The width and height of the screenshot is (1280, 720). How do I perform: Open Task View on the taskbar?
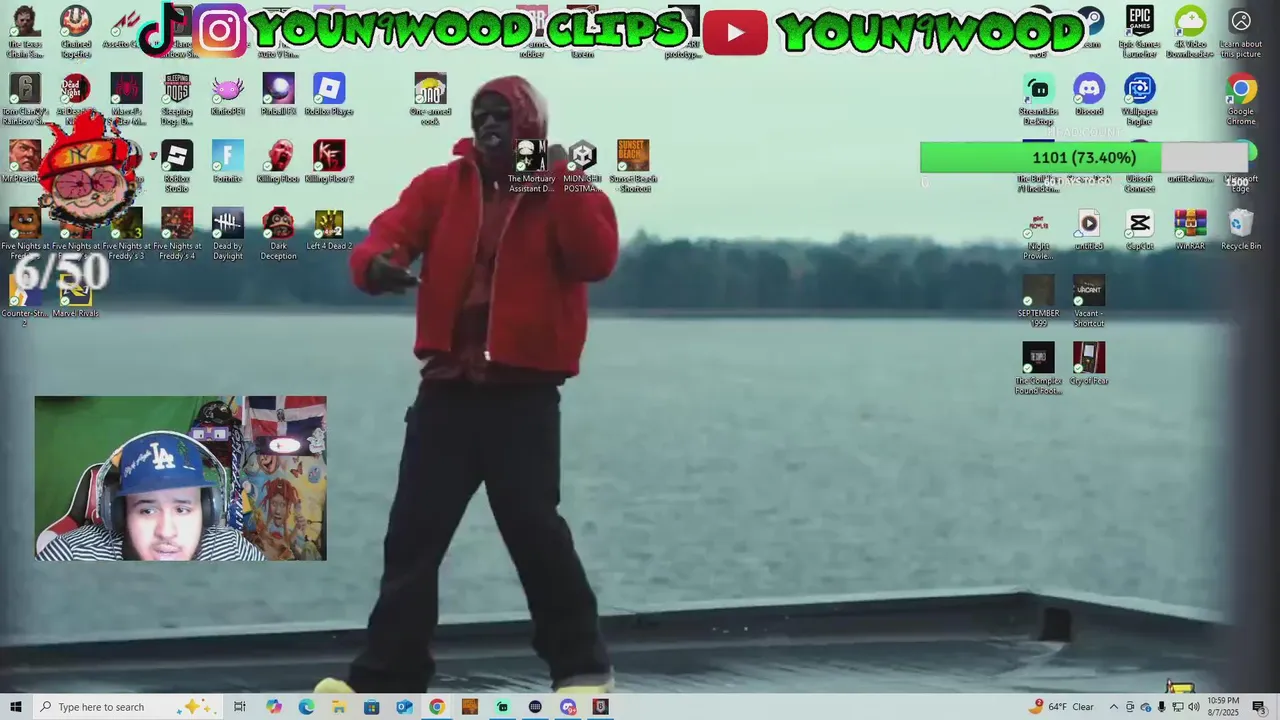(x=240, y=707)
